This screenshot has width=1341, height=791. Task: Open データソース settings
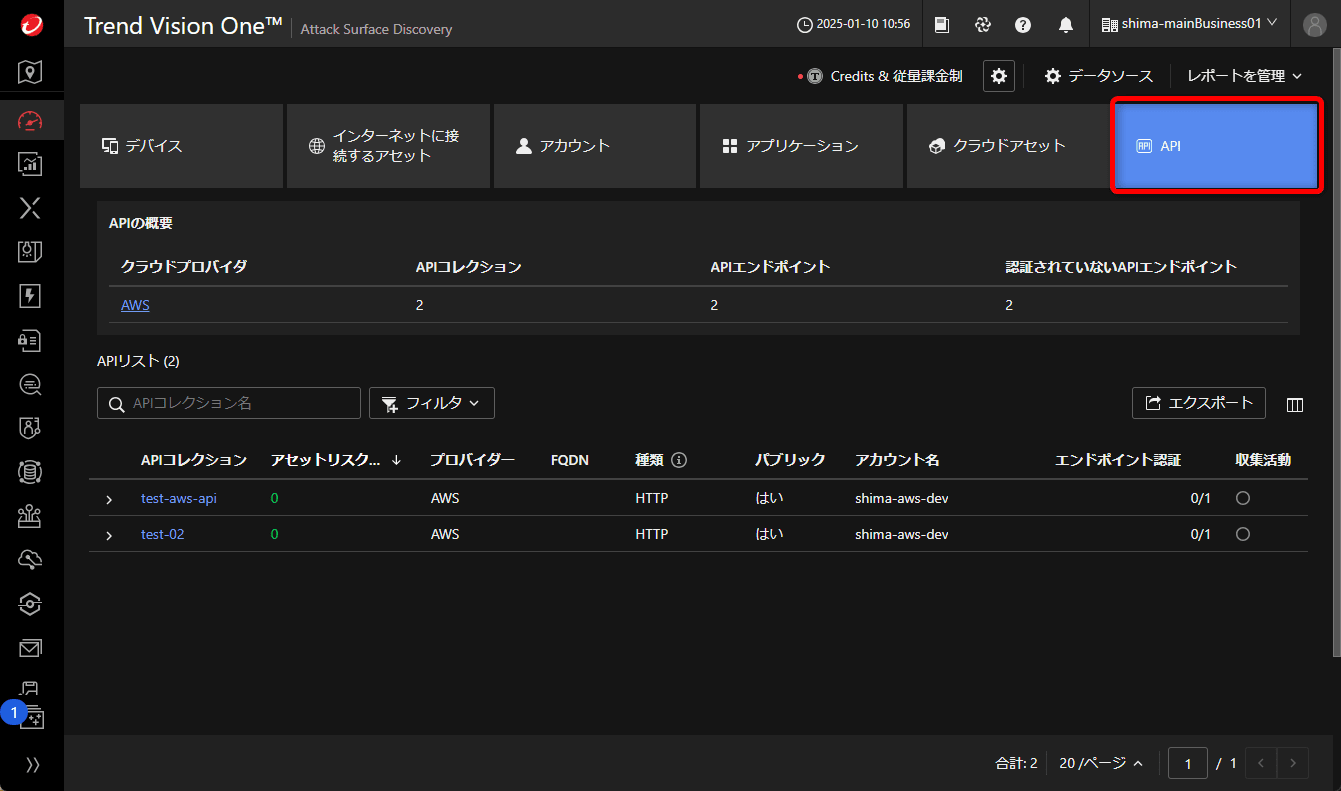point(1098,76)
